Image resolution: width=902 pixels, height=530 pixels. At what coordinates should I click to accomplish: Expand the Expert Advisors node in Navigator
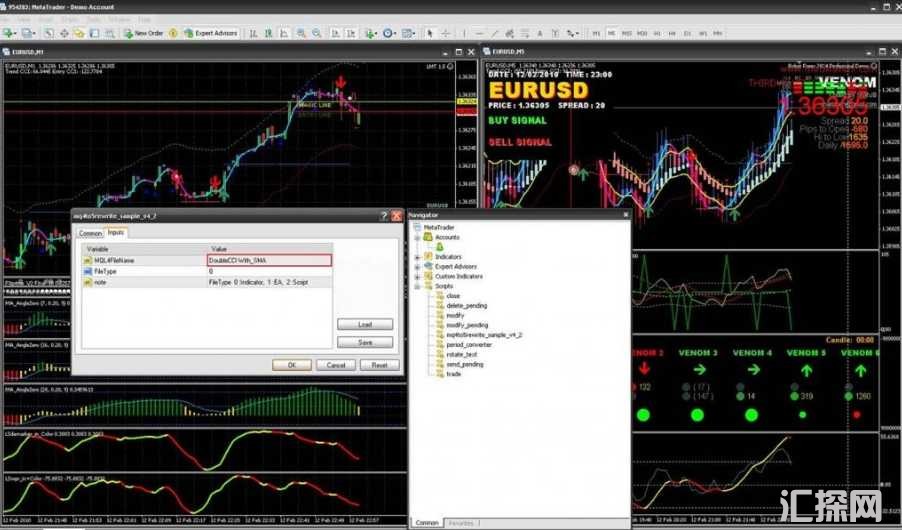pos(418,267)
